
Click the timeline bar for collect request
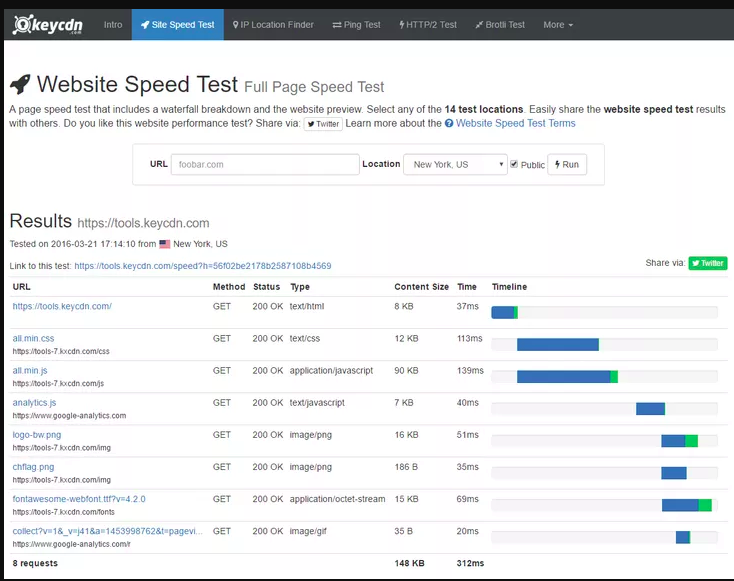(683, 537)
